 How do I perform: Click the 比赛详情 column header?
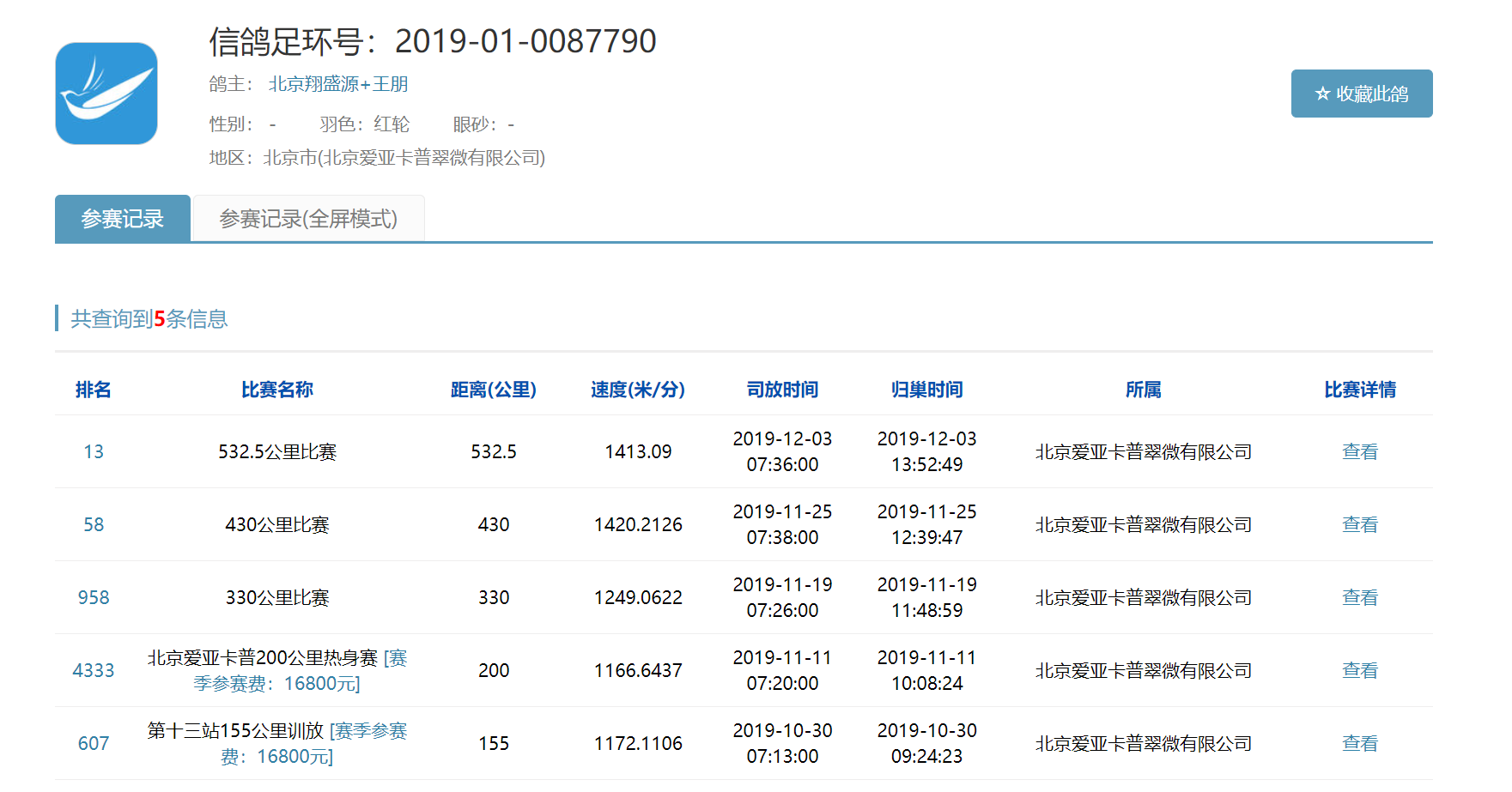[1359, 390]
